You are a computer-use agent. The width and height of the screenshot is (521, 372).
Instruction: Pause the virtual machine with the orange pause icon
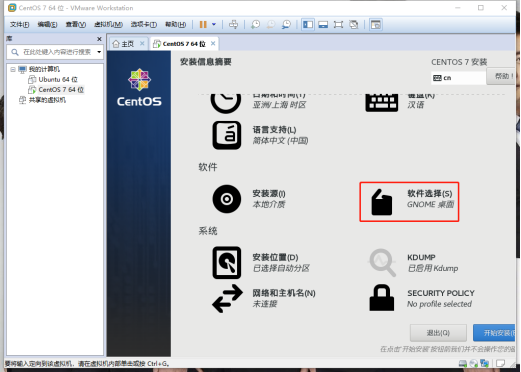coord(203,24)
